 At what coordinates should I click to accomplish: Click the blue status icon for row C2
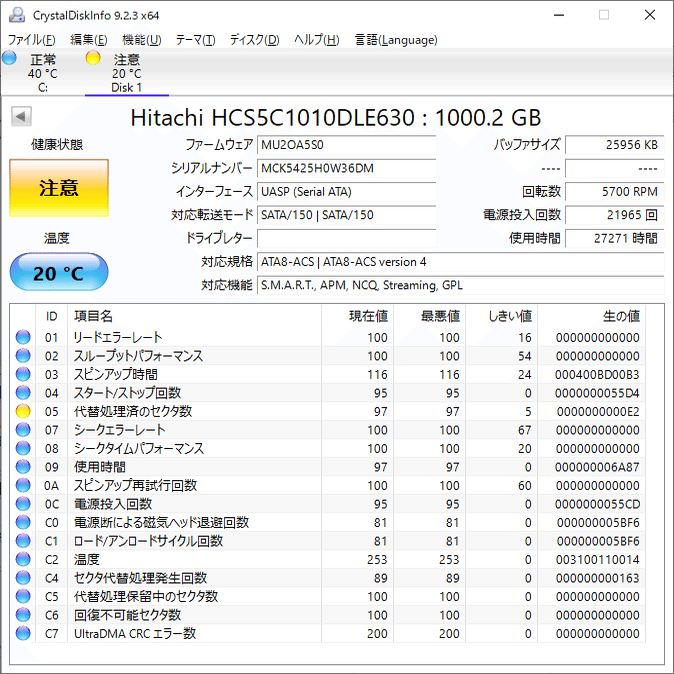pos(23,559)
